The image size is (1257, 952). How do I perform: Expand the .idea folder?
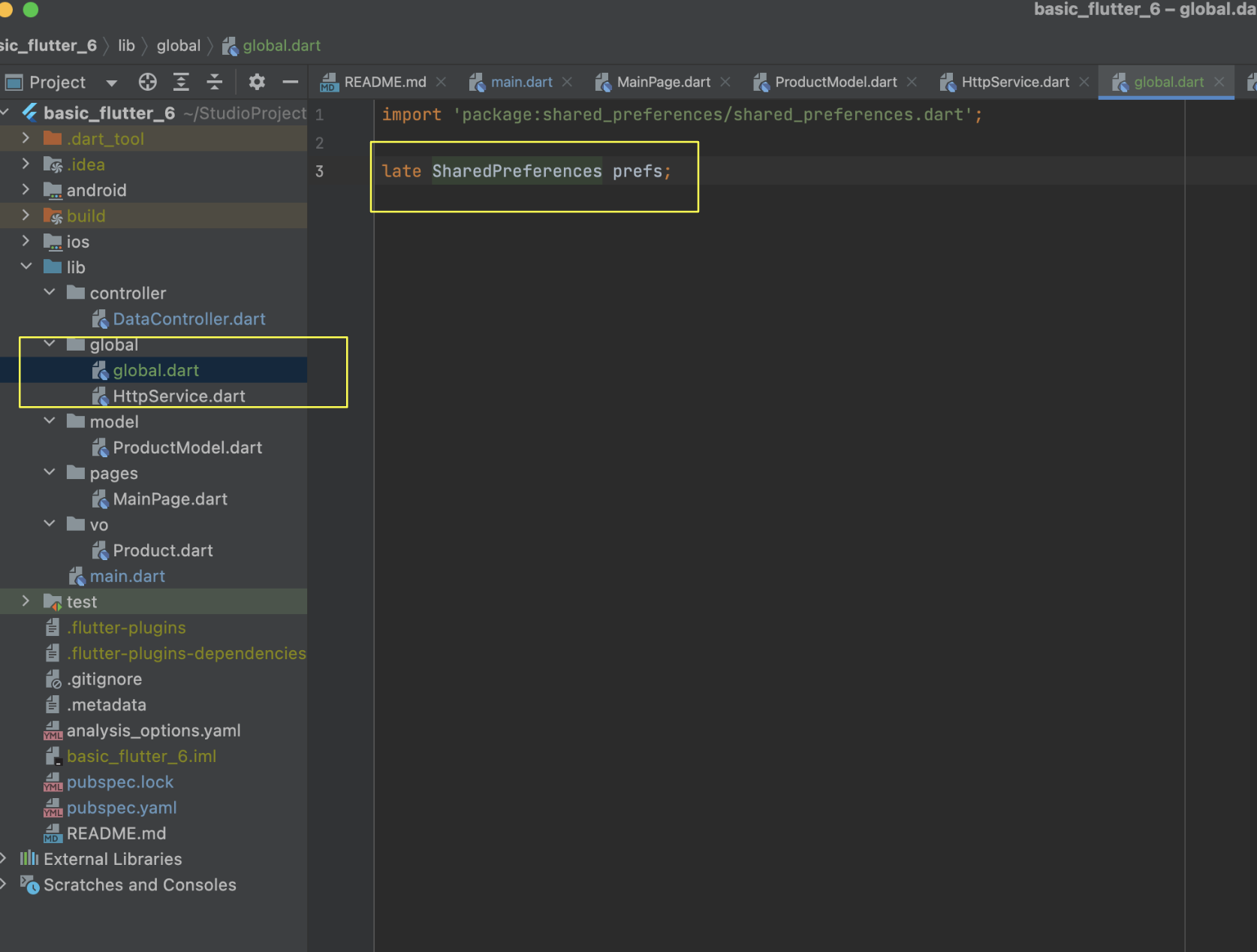tap(26, 164)
